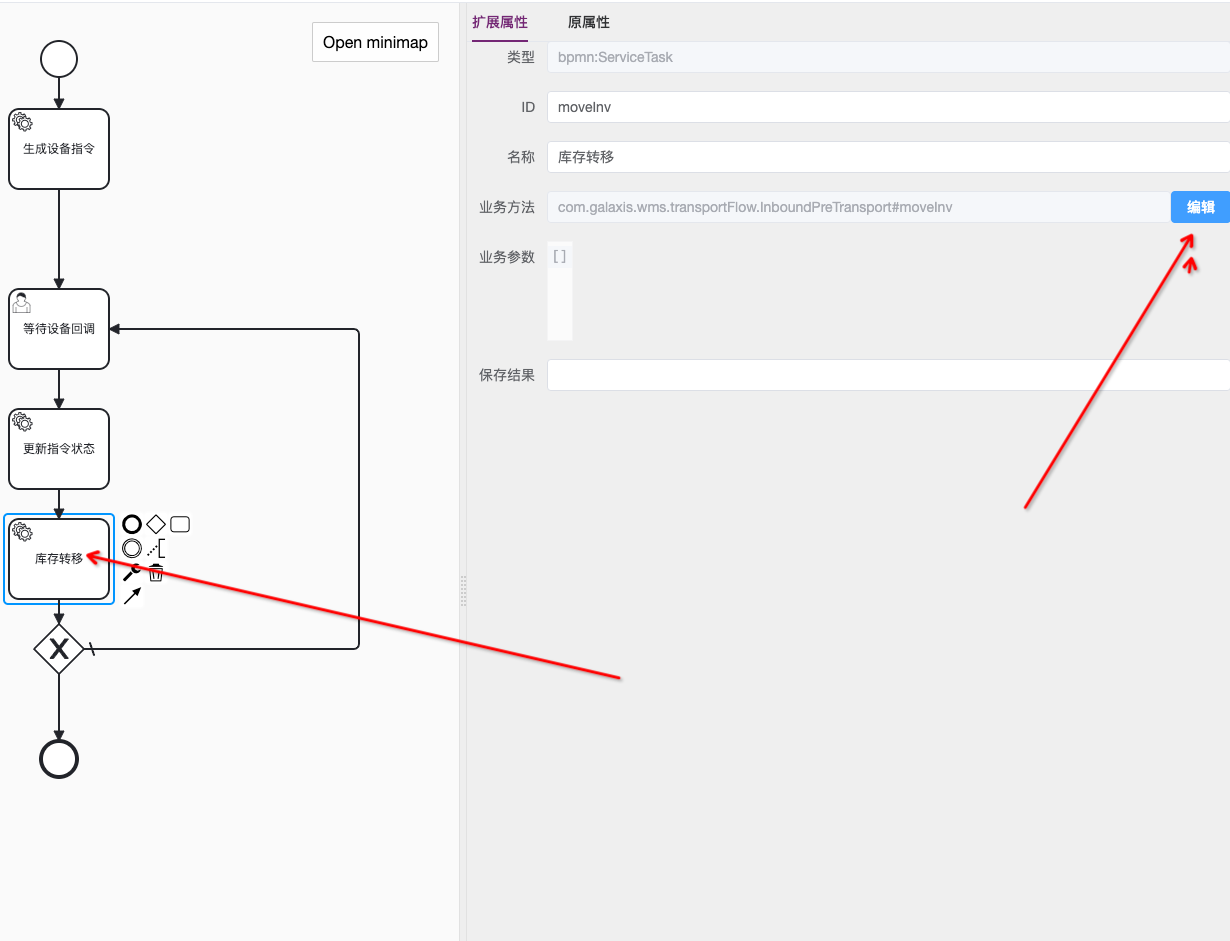Append an end event from the context pad

132,524
